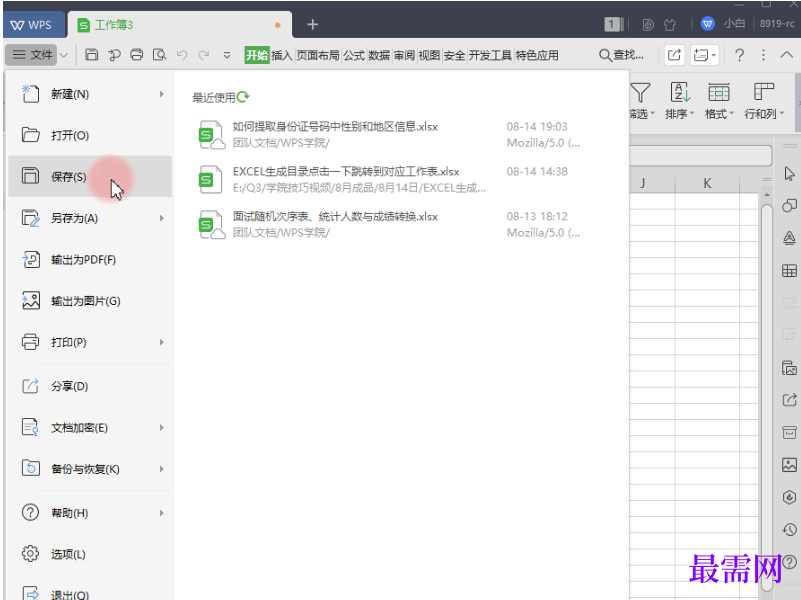Select 打开(O) in file menu
Viewport: 801px width, 600px height.
[90, 135]
